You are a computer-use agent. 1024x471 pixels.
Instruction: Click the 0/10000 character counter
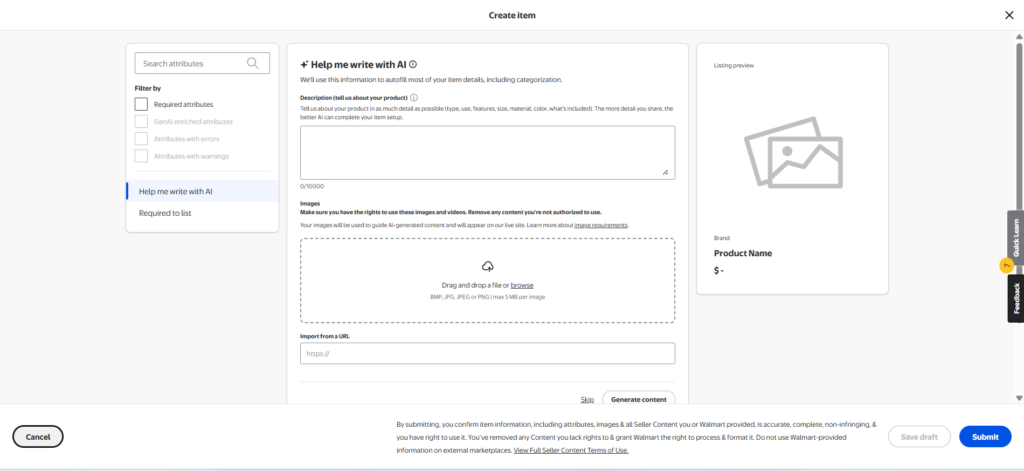coord(312,186)
